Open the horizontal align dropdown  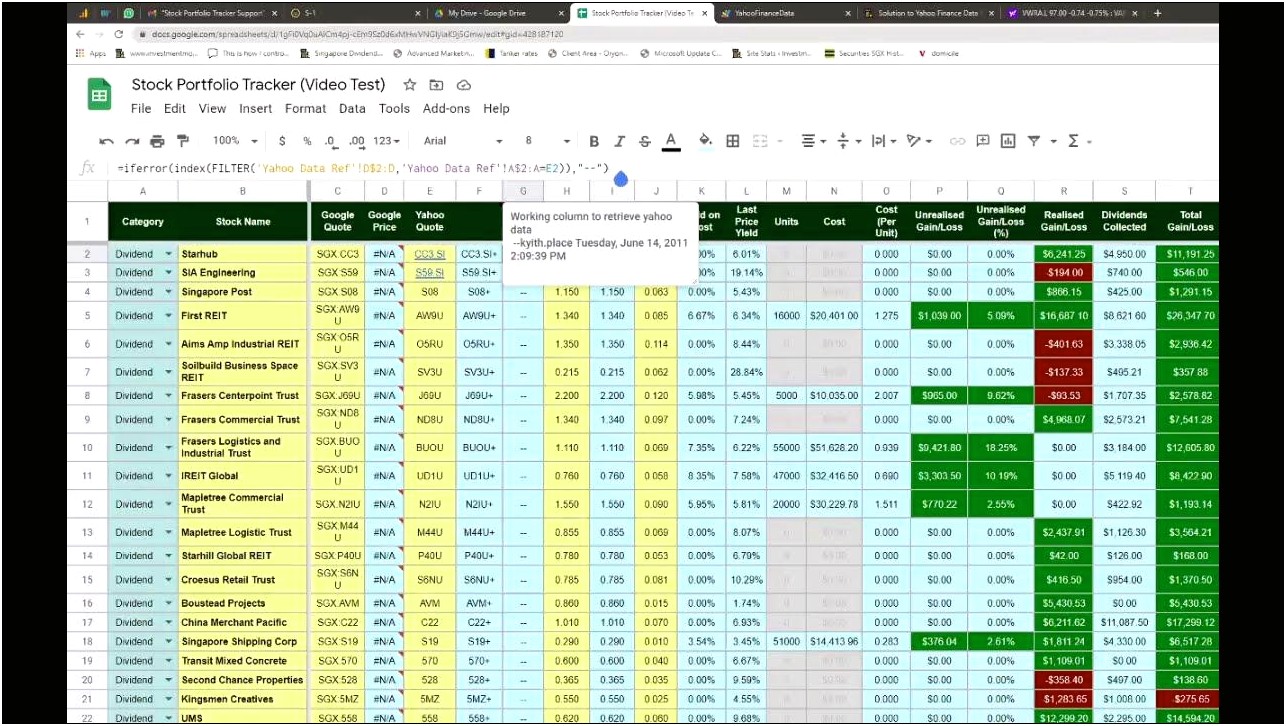point(814,141)
